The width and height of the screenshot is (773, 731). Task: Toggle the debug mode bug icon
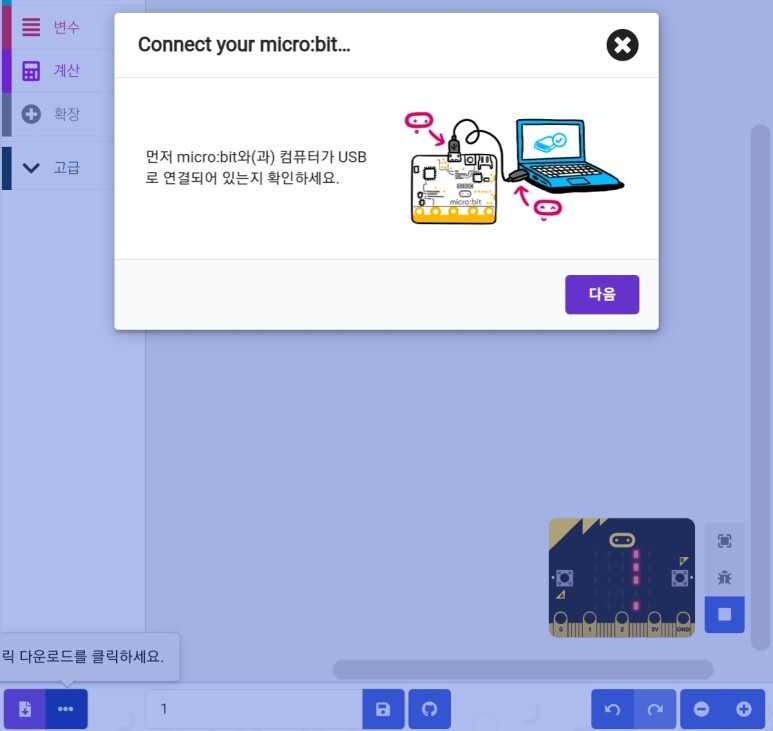click(724, 578)
